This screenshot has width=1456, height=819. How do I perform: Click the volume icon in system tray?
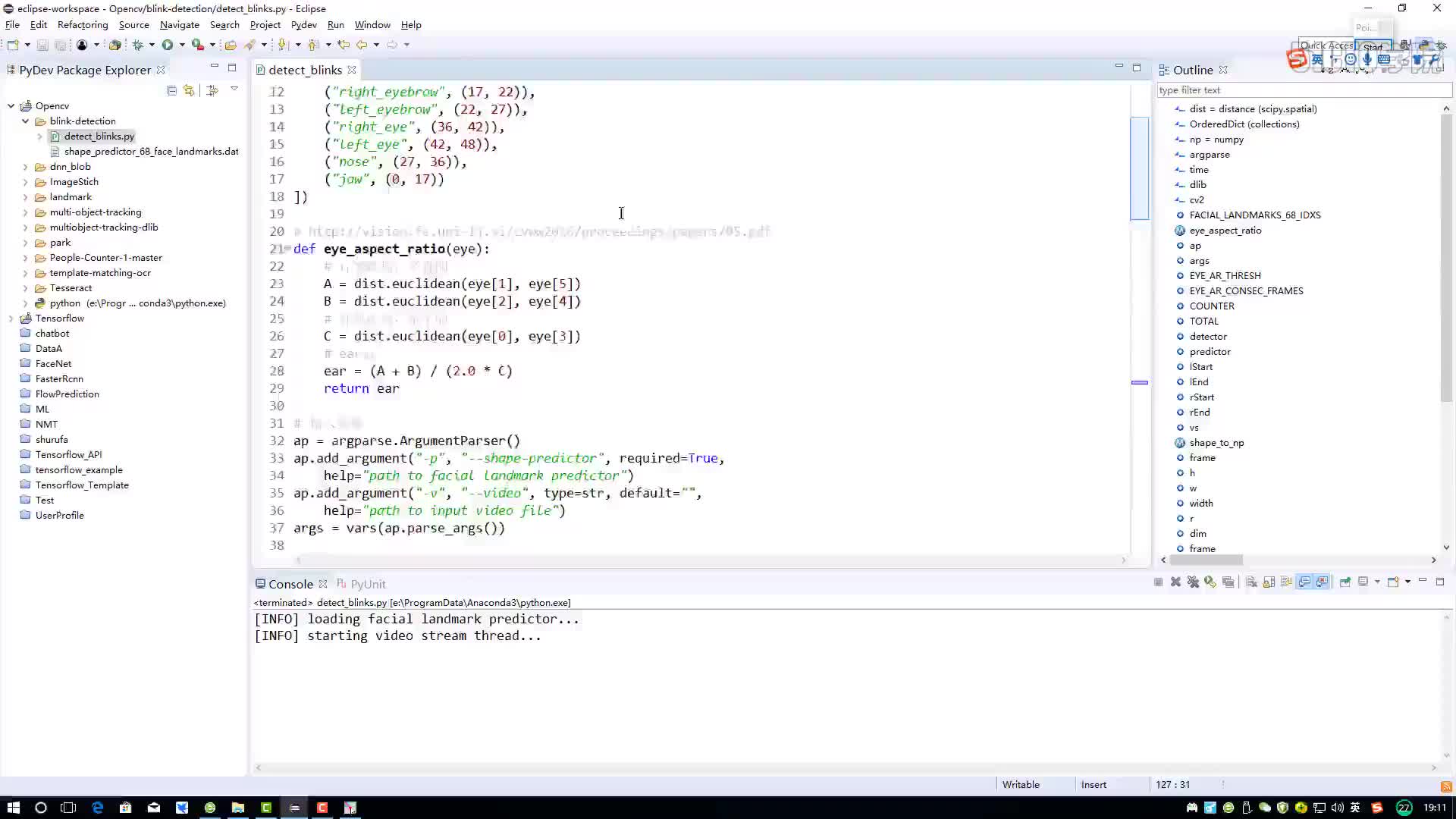pos(1338,808)
